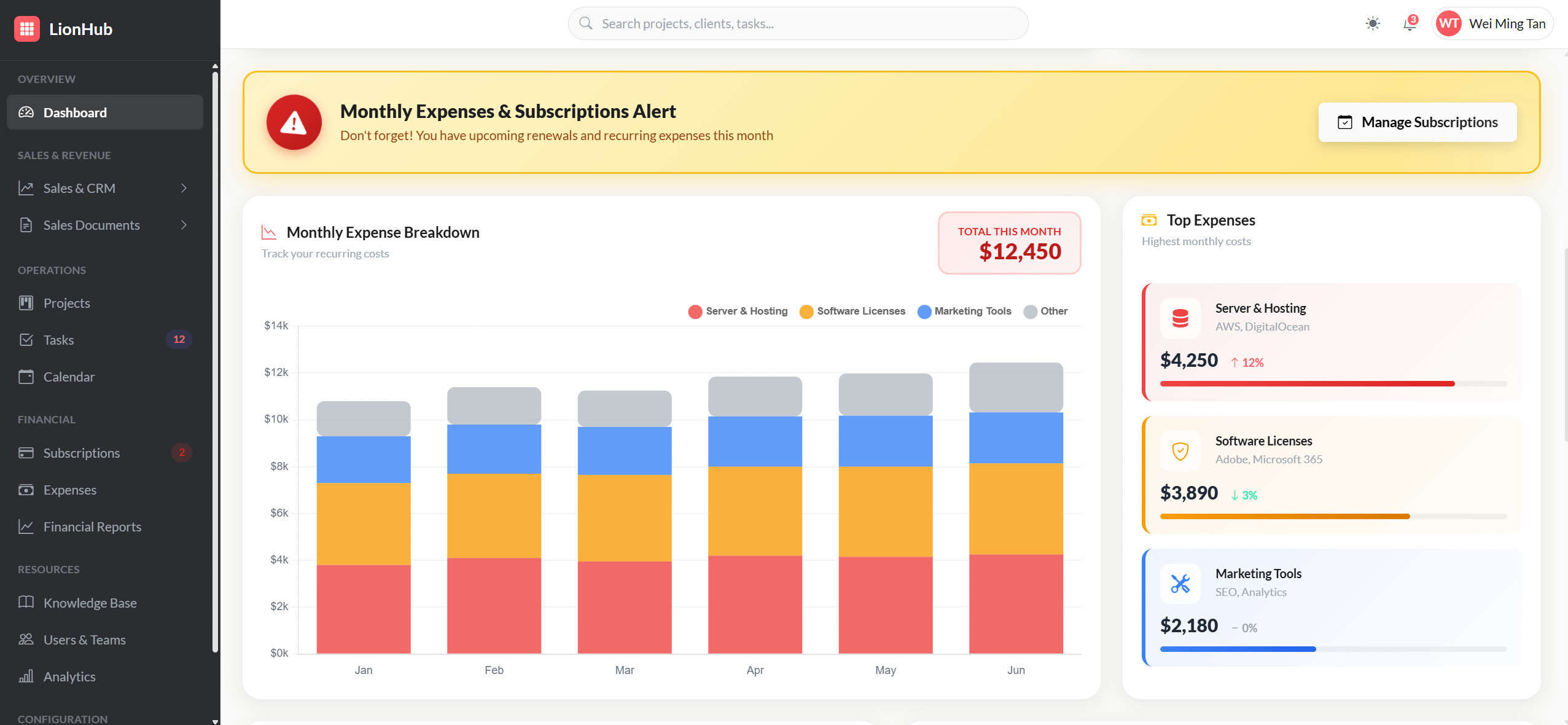This screenshot has height=725, width=1568.
Task: Expand the Sales & CRM menu
Action: pos(79,188)
